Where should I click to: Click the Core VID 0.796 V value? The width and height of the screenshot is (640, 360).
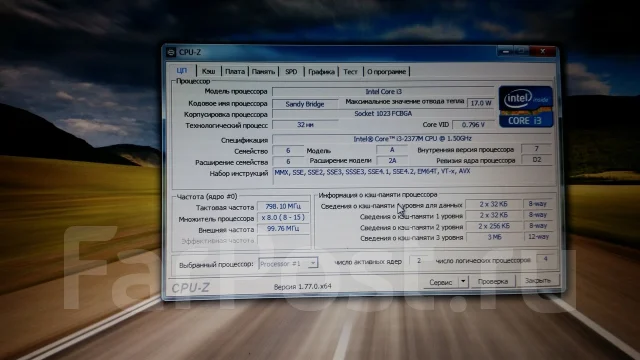pos(472,124)
